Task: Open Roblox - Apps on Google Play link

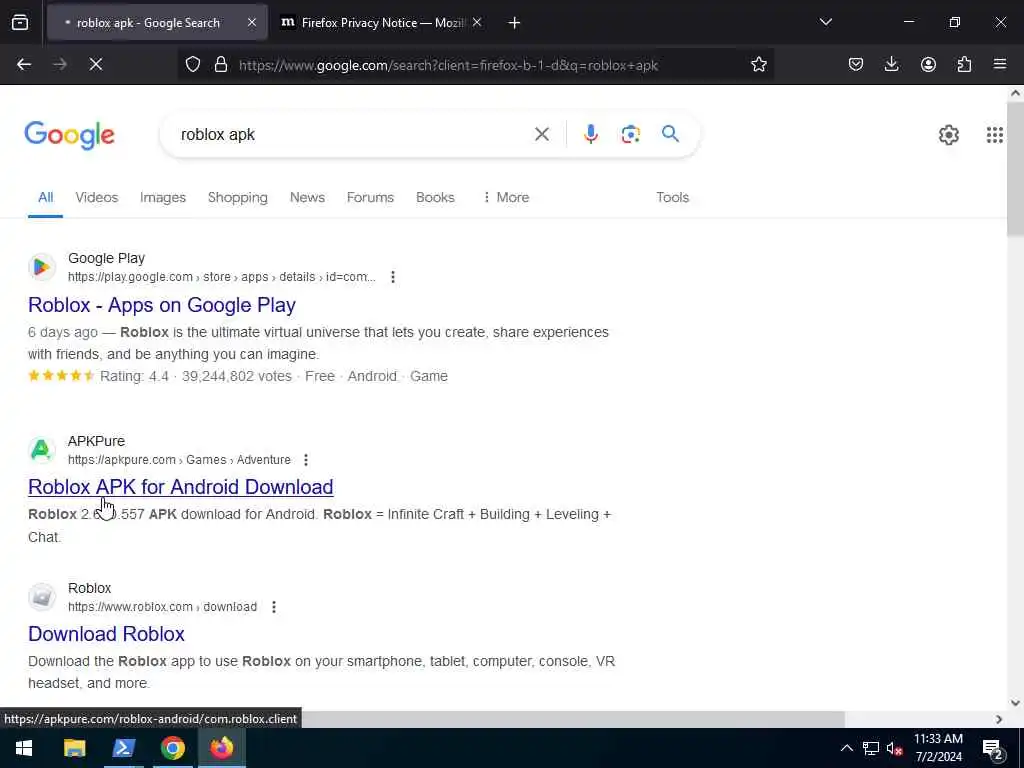Action: pyautogui.click(x=162, y=305)
